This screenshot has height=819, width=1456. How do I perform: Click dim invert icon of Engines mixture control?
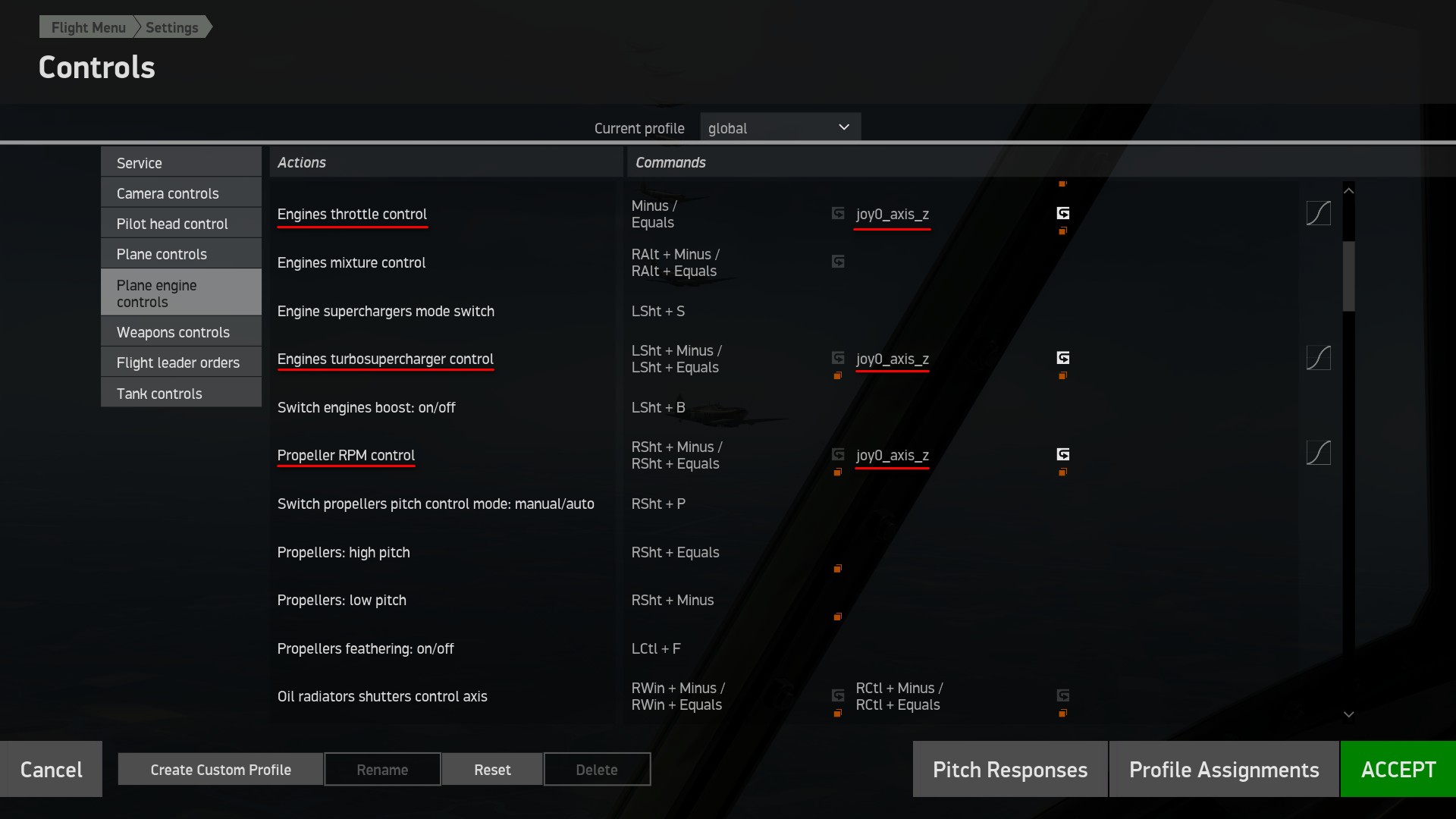[838, 262]
